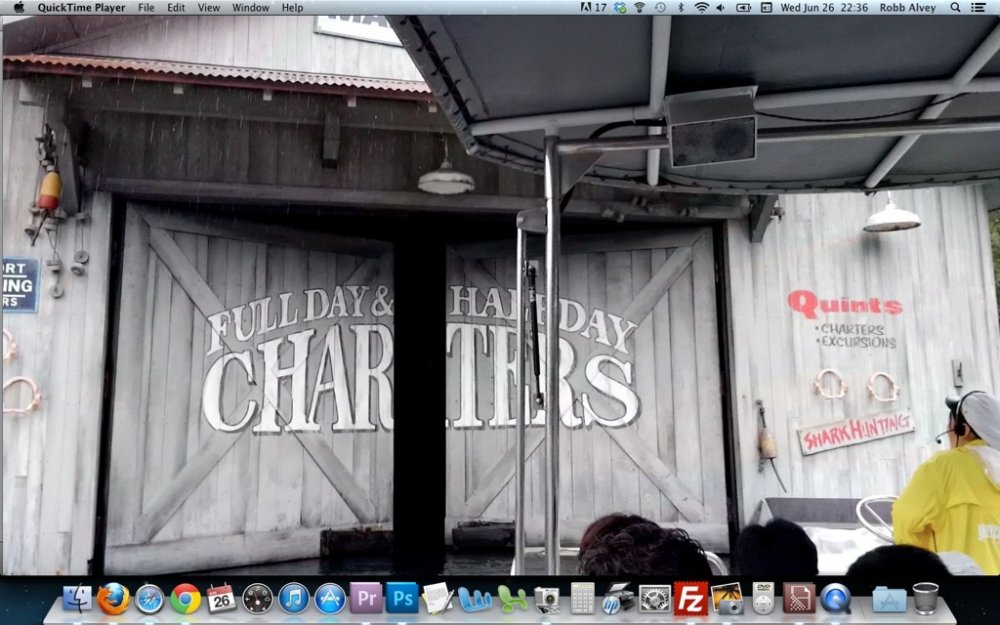This screenshot has width=1000, height=625.
Task: Open Adobe Photoshop from the dock
Action: 402,598
